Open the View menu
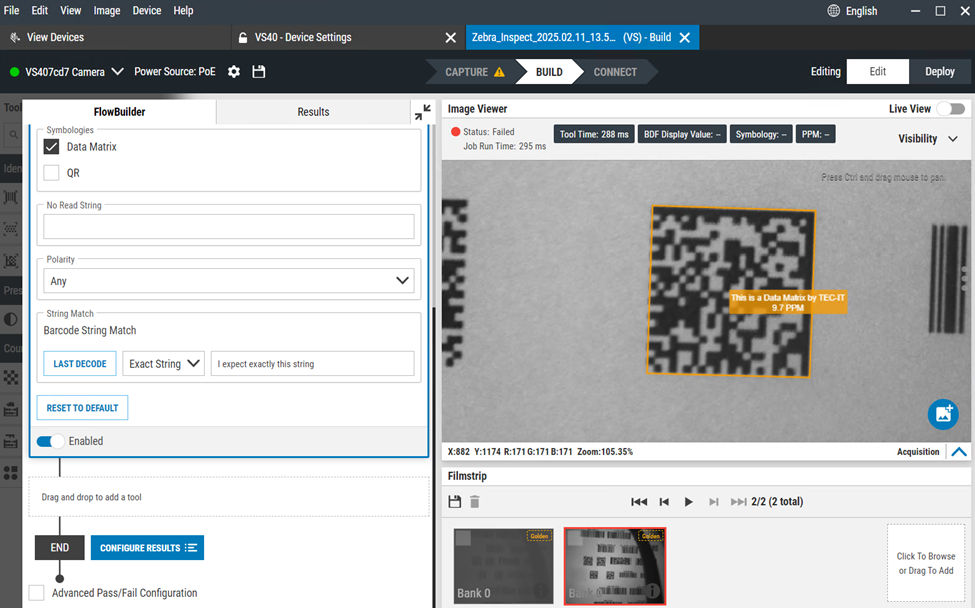975x608 pixels. point(70,11)
